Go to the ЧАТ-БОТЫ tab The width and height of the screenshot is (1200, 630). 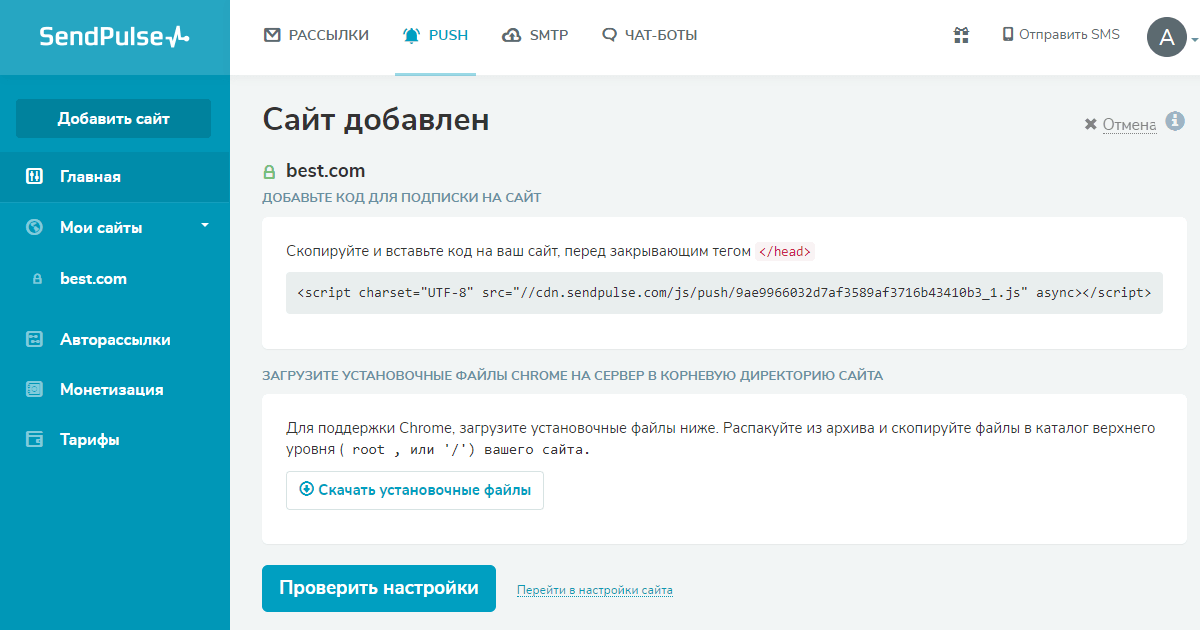(649, 36)
